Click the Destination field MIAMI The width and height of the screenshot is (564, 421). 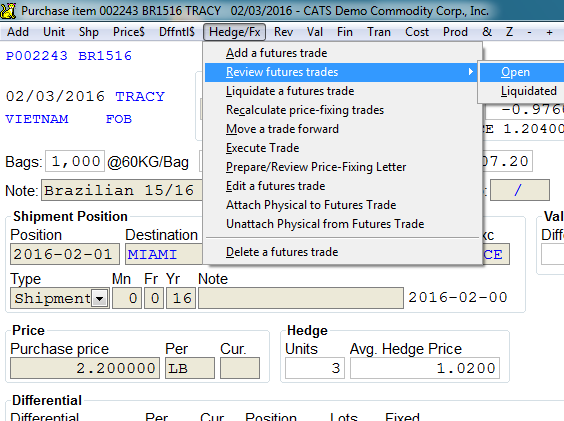tap(164, 254)
